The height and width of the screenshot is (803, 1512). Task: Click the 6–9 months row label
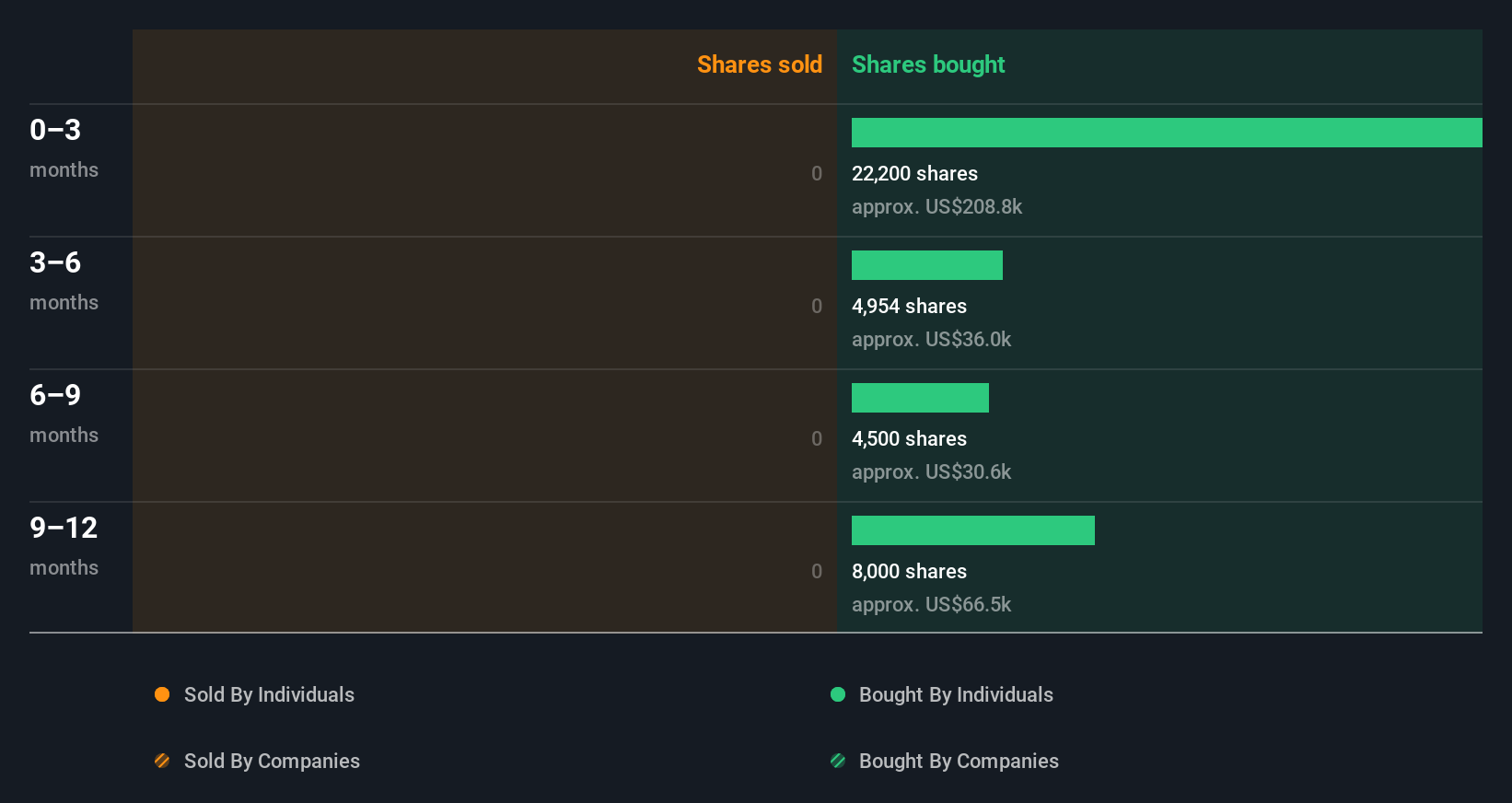tap(64, 413)
